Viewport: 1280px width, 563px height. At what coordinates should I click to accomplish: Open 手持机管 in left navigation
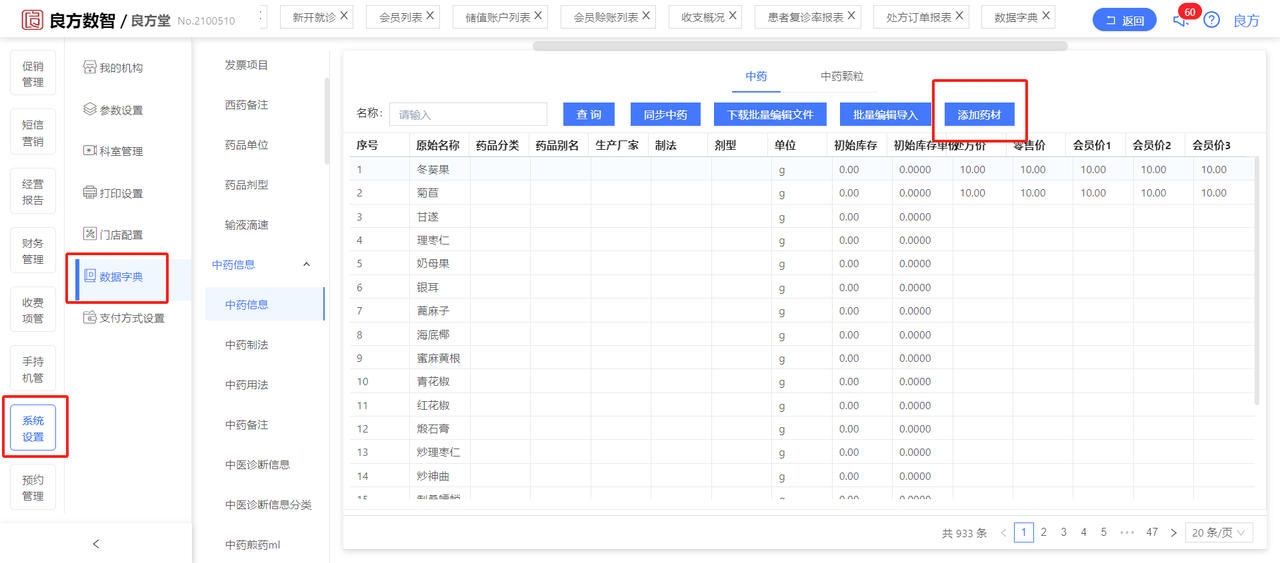[33, 369]
